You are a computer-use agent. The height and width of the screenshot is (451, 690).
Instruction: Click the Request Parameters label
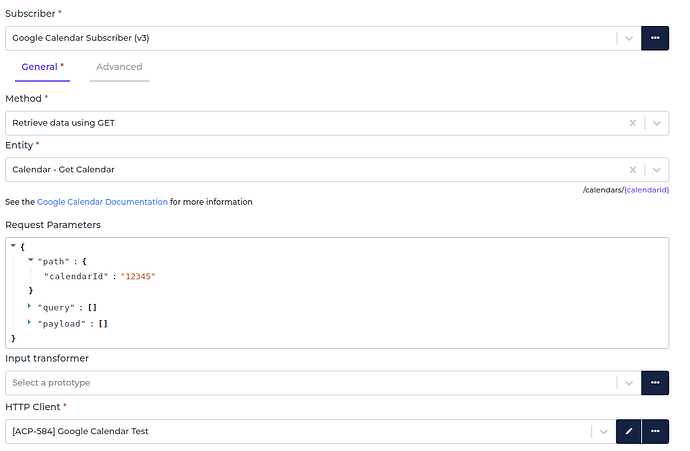(x=53, y=225)
